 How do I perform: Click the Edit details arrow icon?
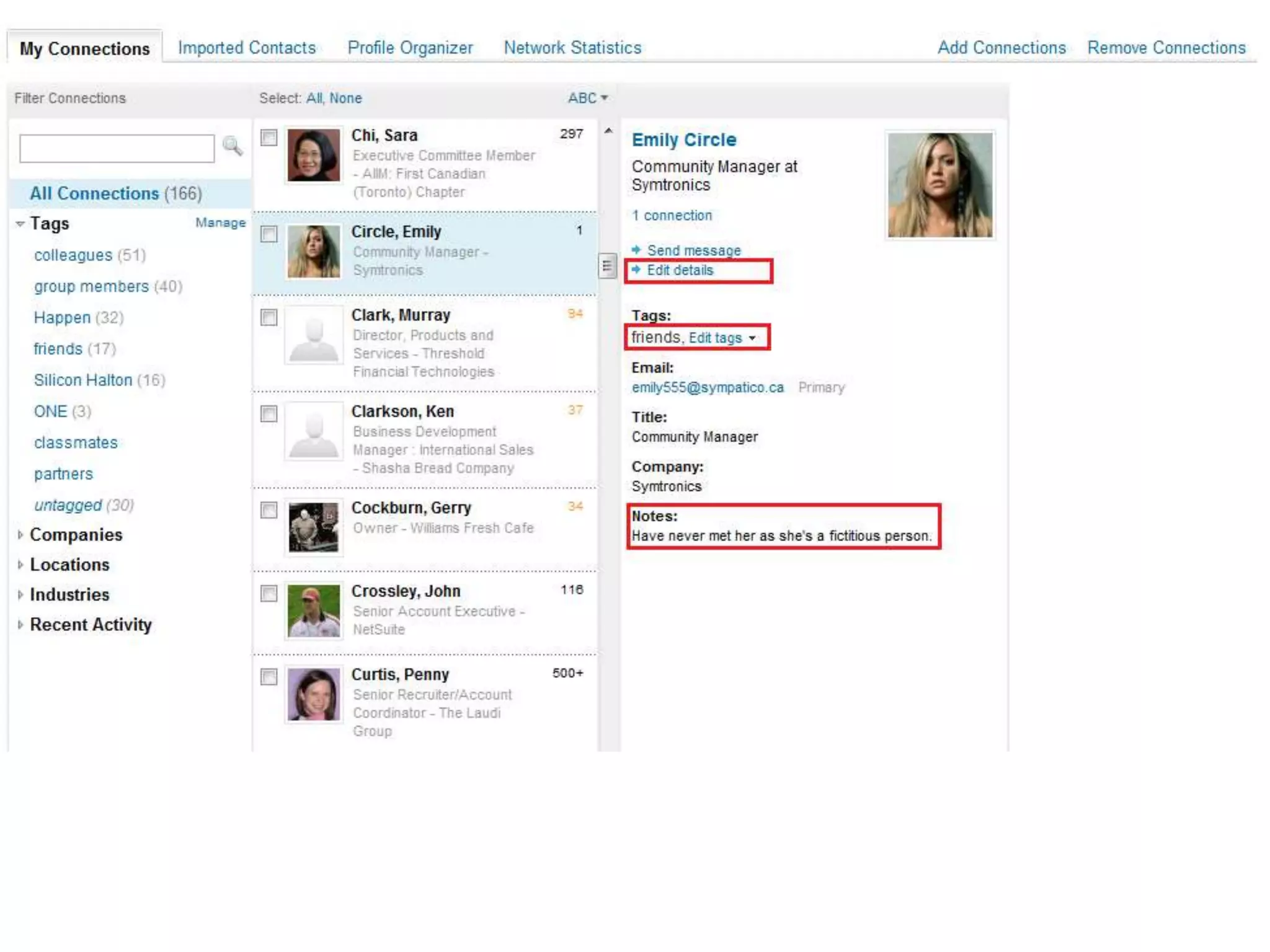coord(636,270)
